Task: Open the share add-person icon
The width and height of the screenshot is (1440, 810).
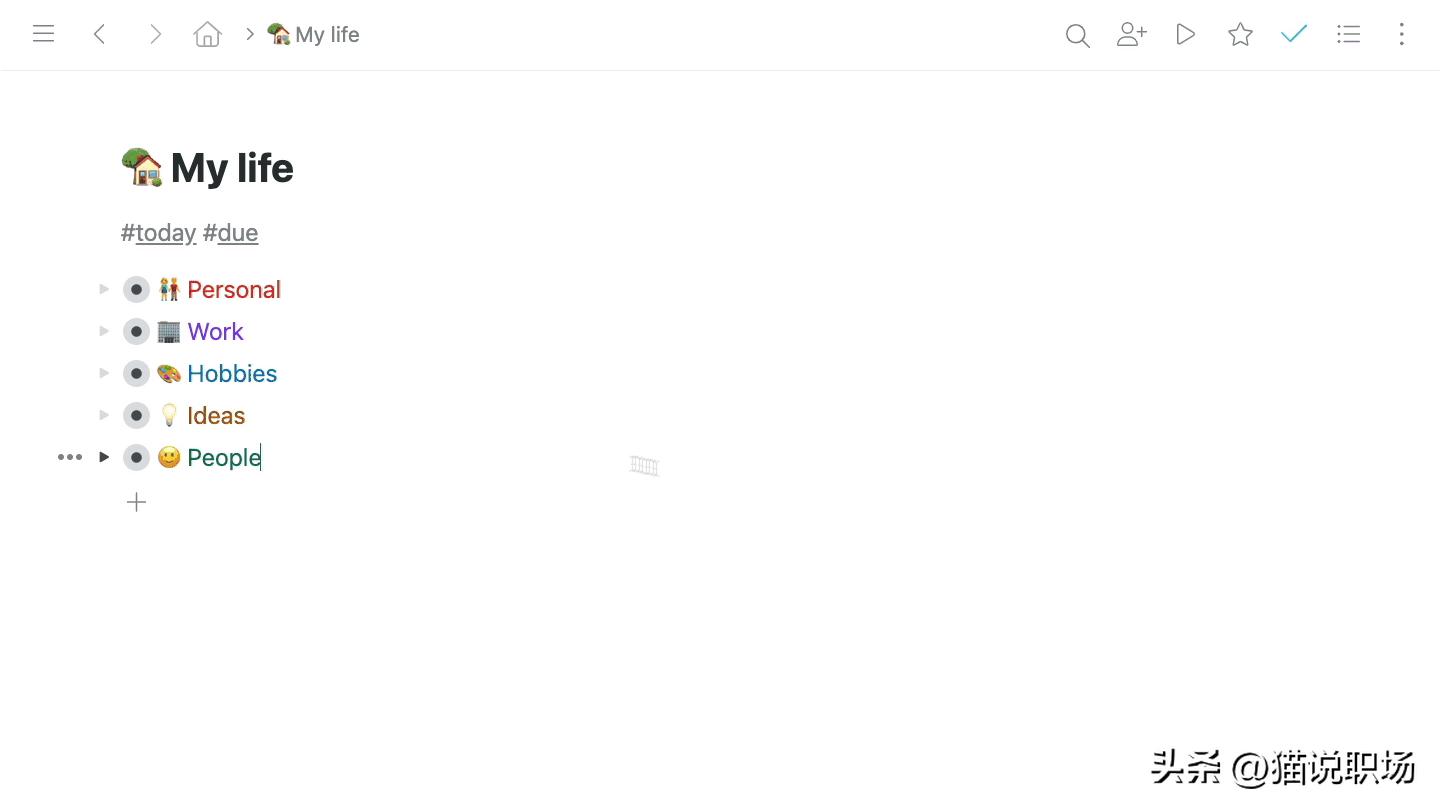Action: (x=1131, y=34)
